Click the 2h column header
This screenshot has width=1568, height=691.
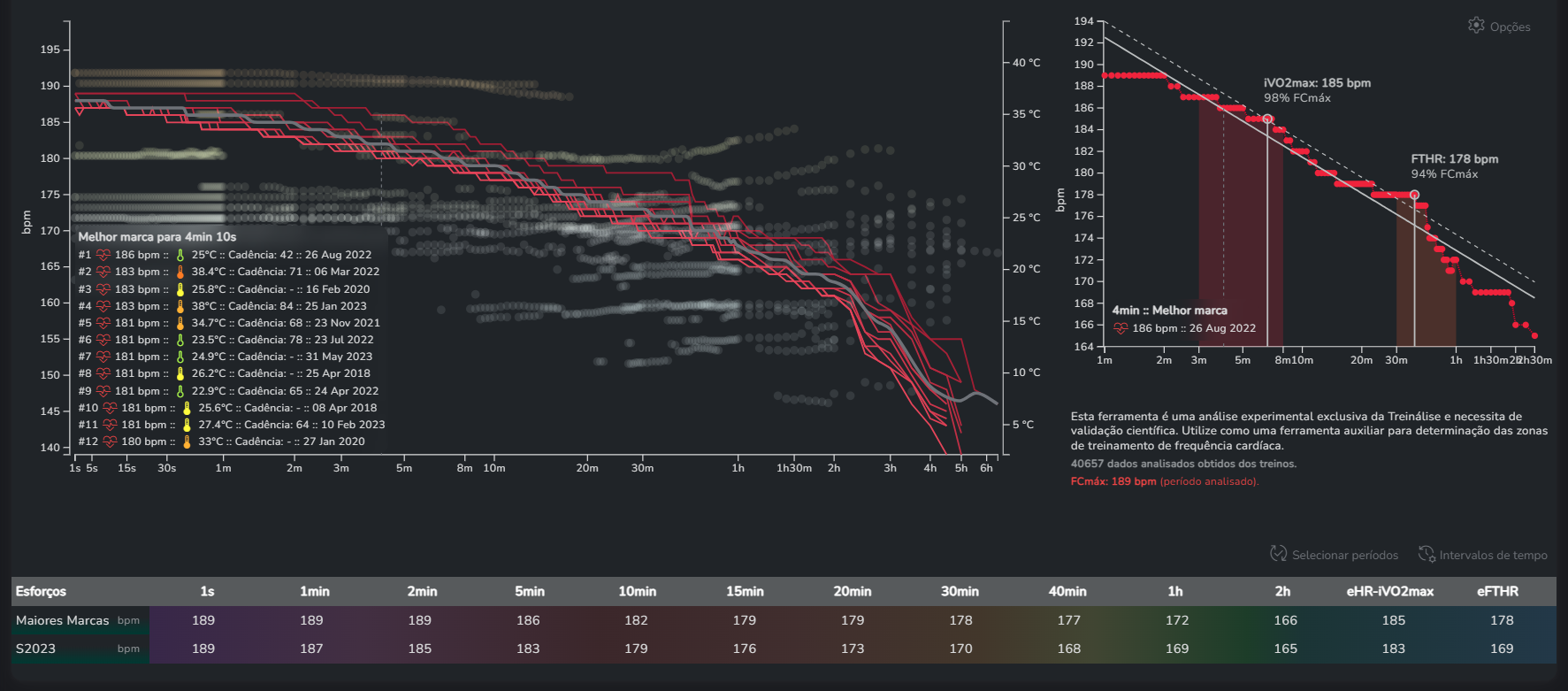(1282, 591)
